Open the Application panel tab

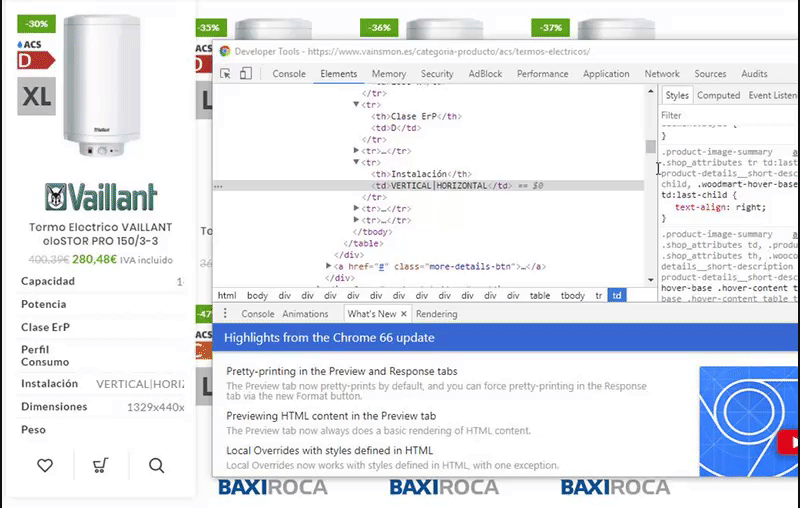(x=606, y=74)
